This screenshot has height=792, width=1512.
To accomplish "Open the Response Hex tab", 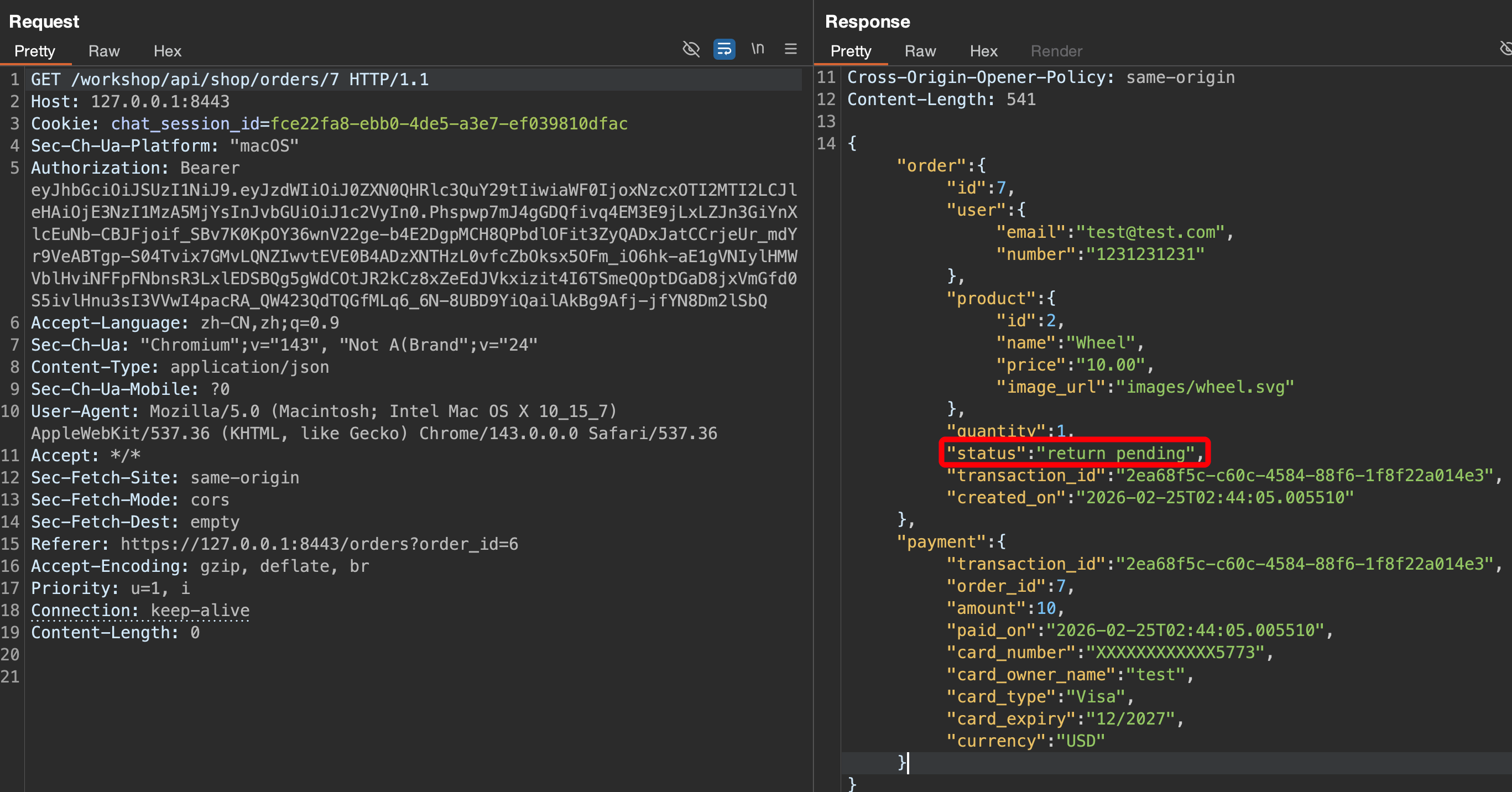I will pyautogui.click(x=983, y=51).
